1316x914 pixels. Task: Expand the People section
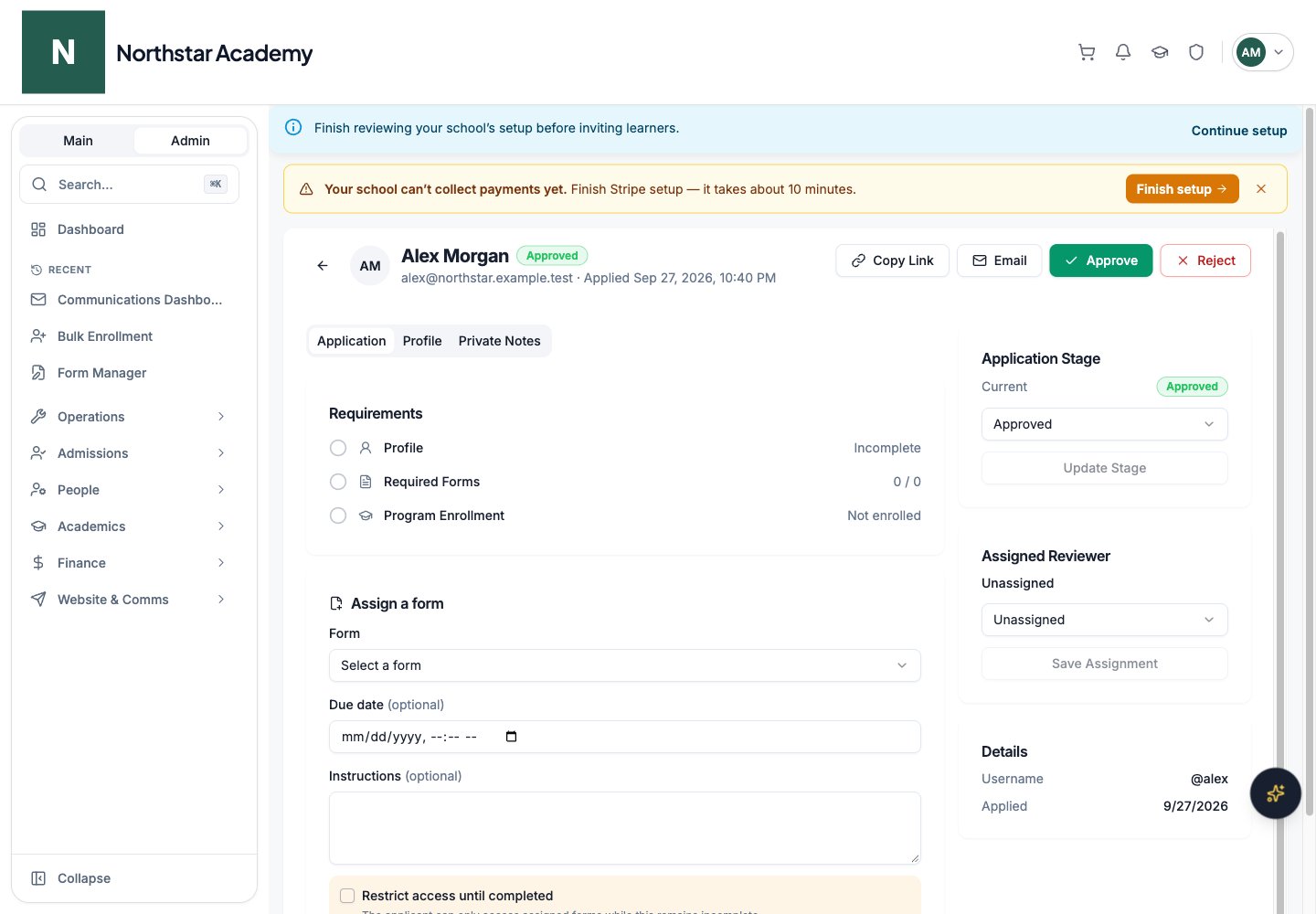[x=129, y=490]
